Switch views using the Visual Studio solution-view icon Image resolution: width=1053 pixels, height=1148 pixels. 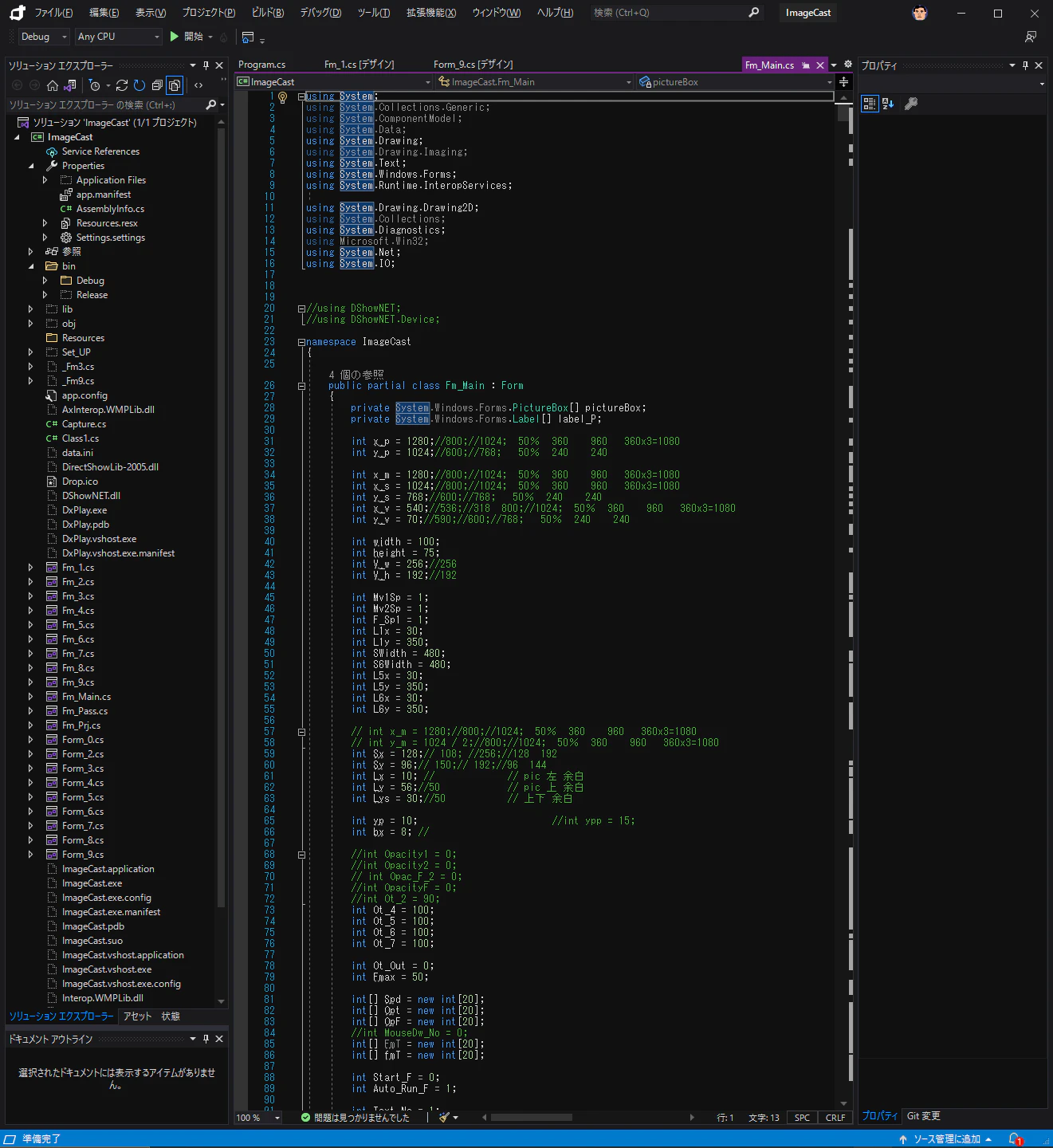70,85
